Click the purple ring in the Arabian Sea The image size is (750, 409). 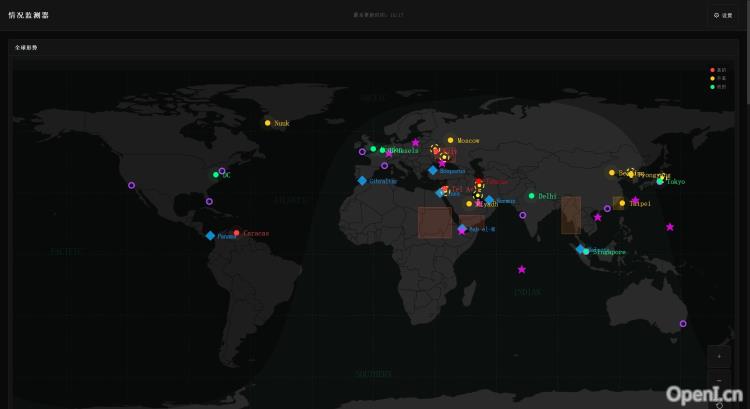tap(523, 215)
